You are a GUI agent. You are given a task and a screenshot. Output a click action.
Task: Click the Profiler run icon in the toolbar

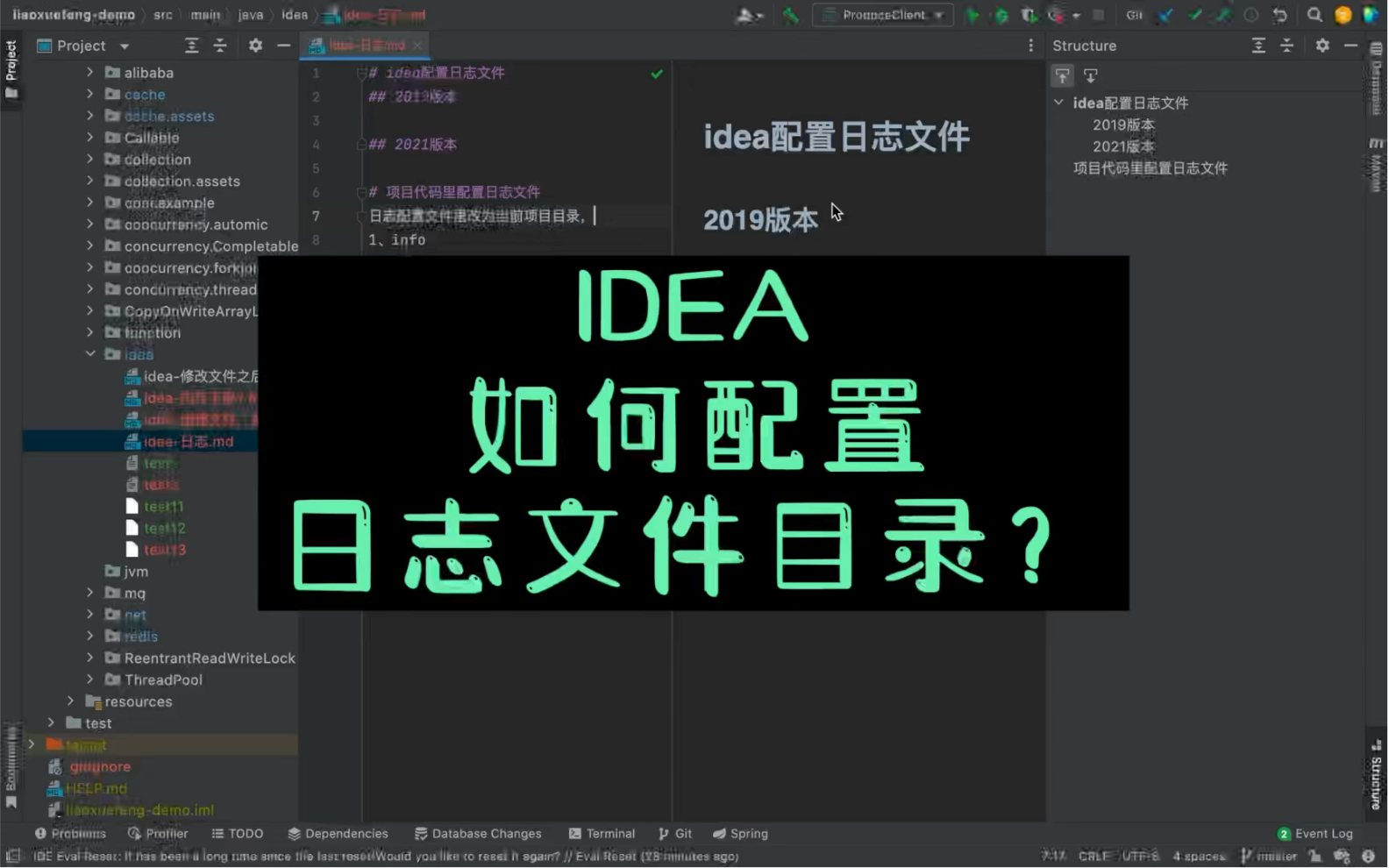(1057, 15)
